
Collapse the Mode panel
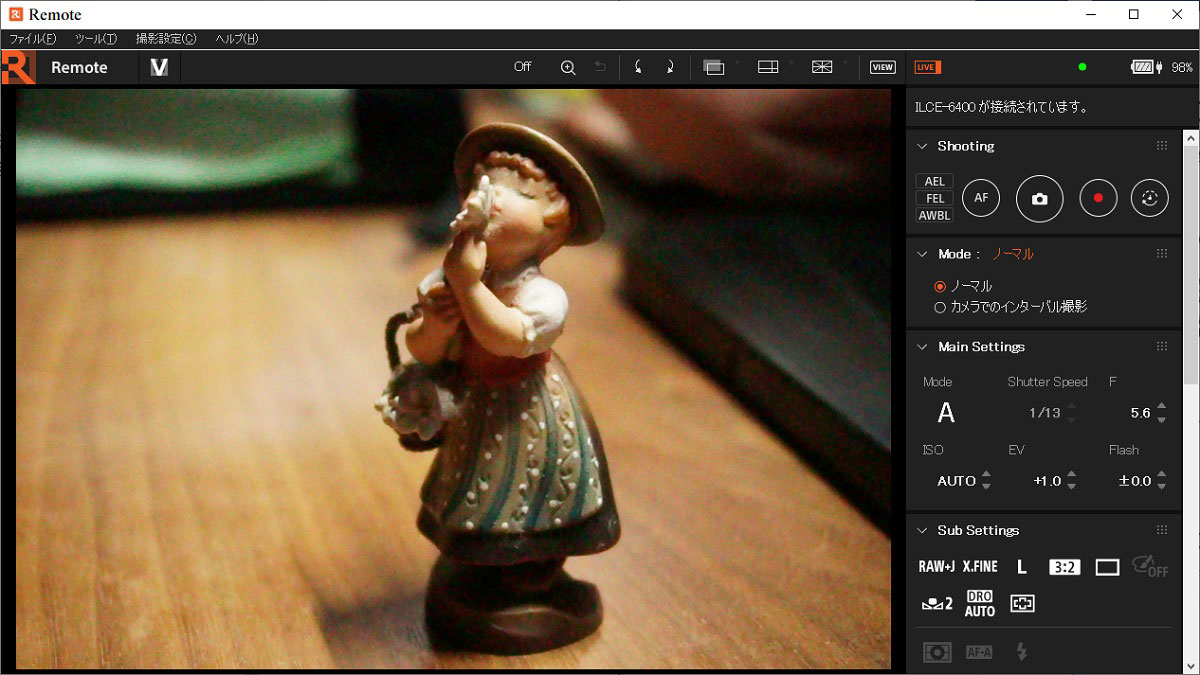923,254
